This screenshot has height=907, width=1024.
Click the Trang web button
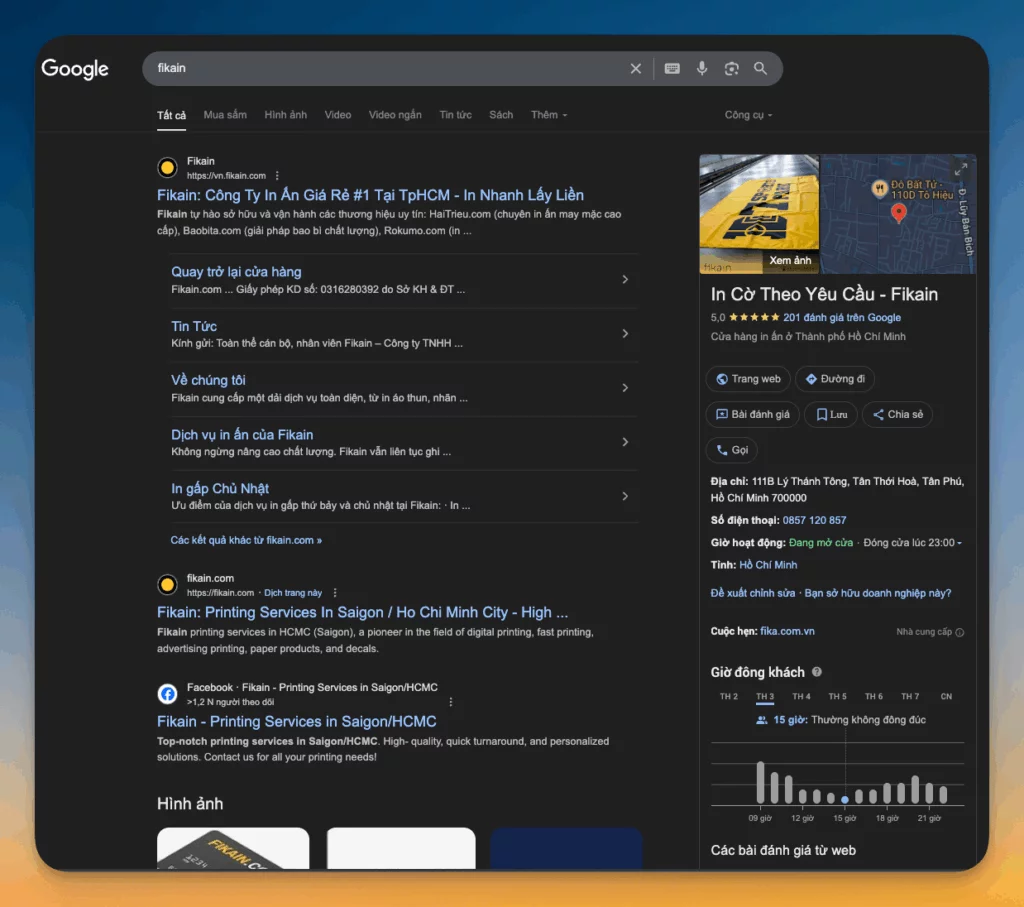tap(748, 379)
